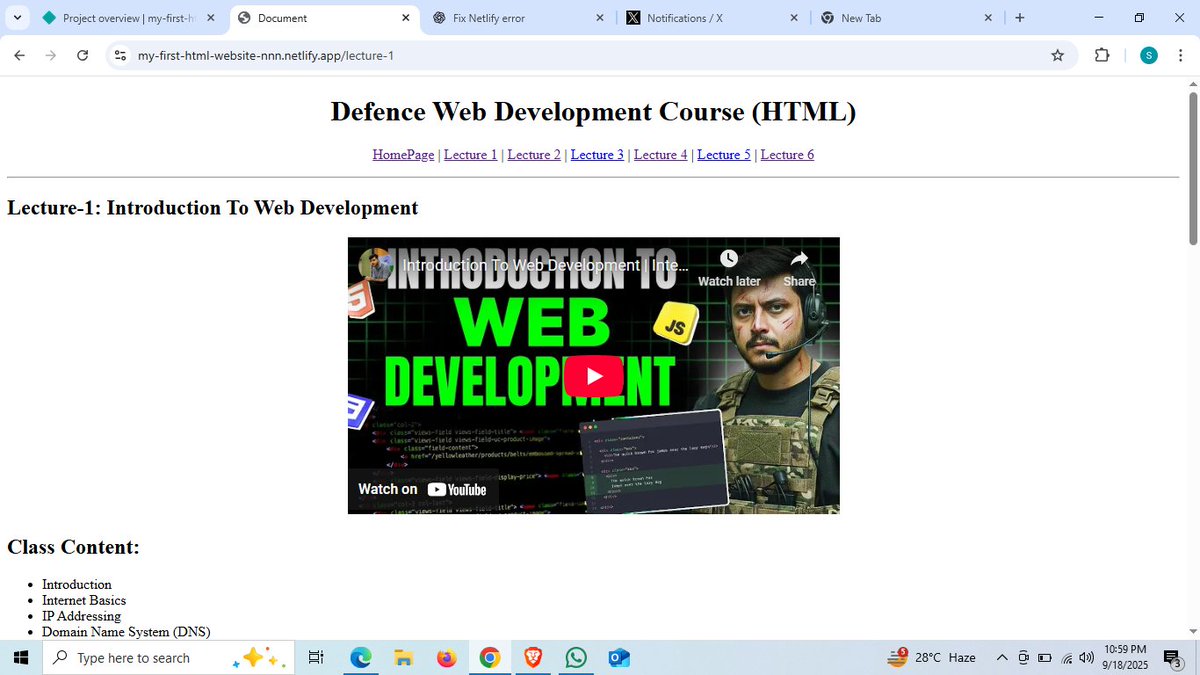Click the Chrome taskbar icon
The image size is (1200, 675).
tap(489, 657)
